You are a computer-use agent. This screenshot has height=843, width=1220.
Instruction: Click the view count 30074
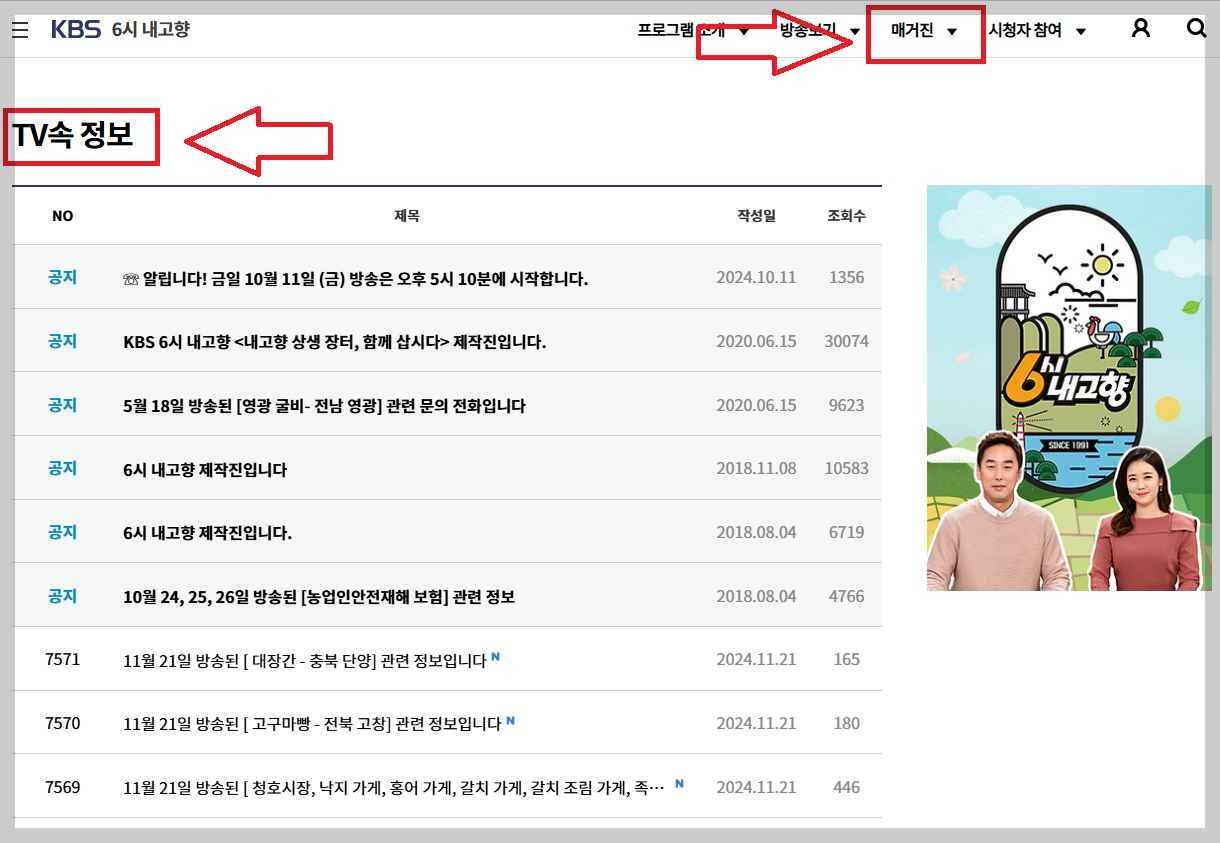(x=846, y=342)
